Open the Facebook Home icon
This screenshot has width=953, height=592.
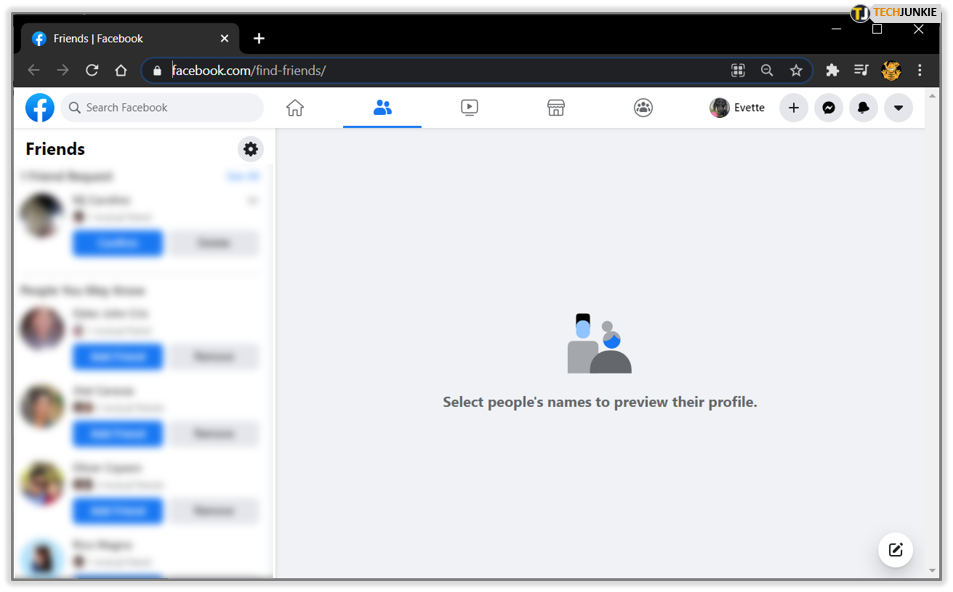tap(294, 107)
